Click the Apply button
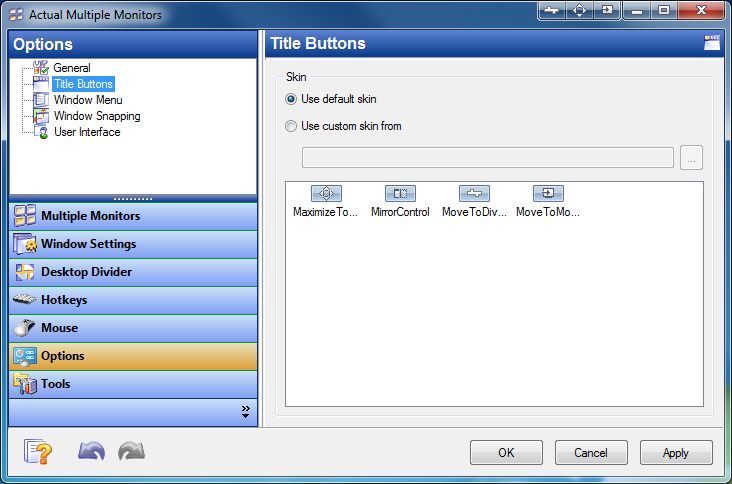Image resolution: width=732 pixels, height=484 pixels. coord(676,452)
